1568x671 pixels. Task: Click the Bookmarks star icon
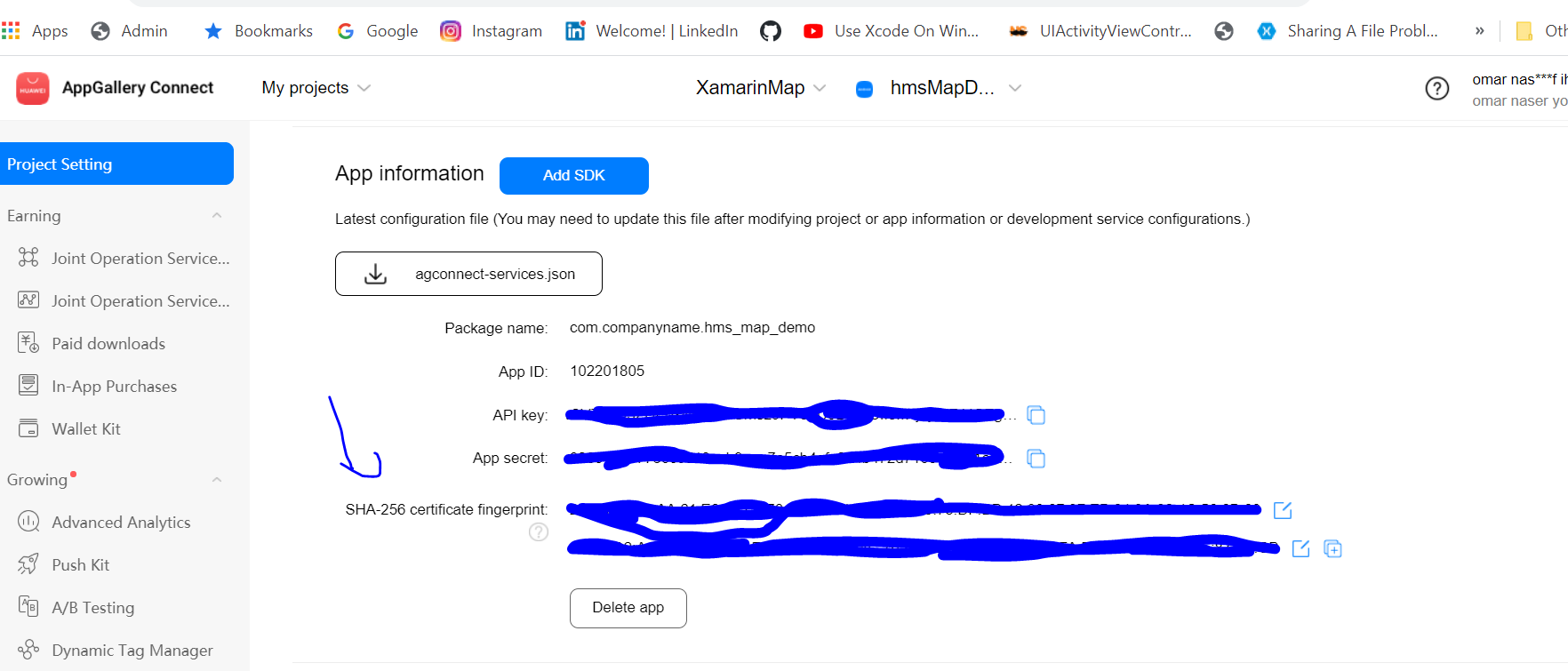point(213,31)
